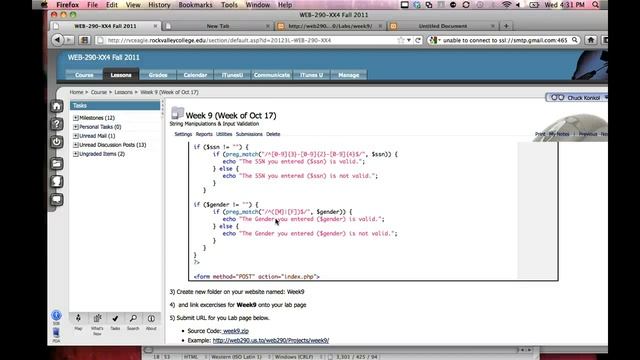Click the Tasks panel header
The image size is (640, 360).
(115, 106)
